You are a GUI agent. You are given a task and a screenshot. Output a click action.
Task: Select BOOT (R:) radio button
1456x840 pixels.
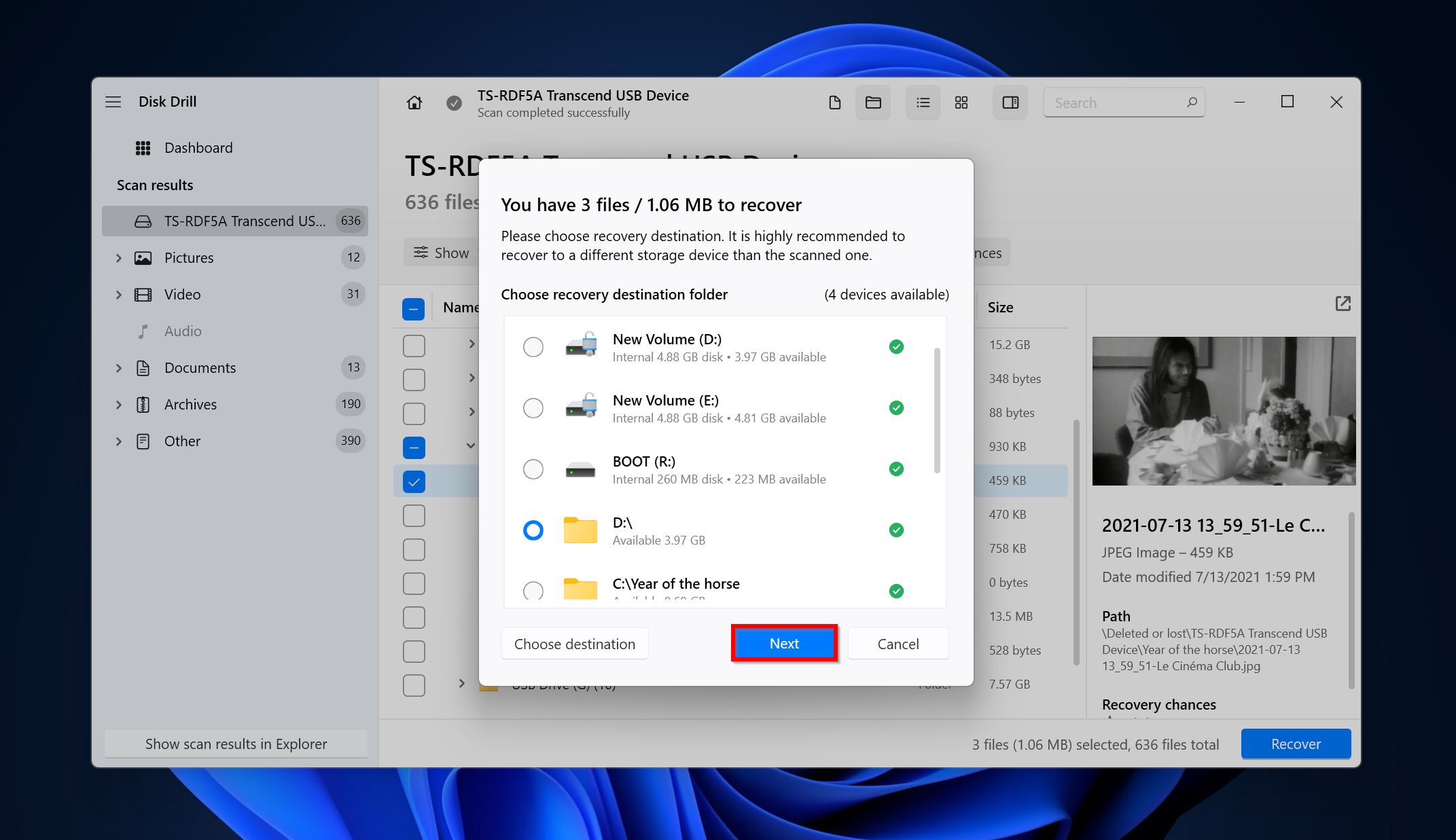[x=533, y=469]
